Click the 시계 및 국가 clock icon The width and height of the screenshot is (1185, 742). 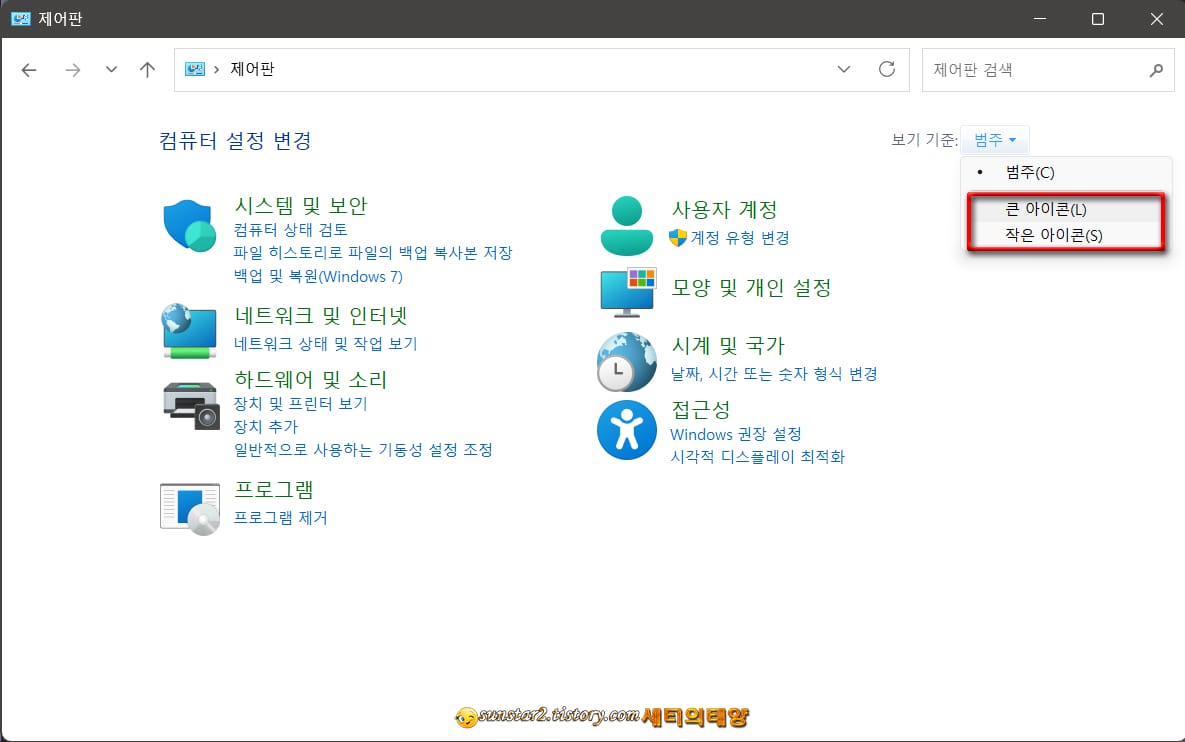(x=626, y=360)
